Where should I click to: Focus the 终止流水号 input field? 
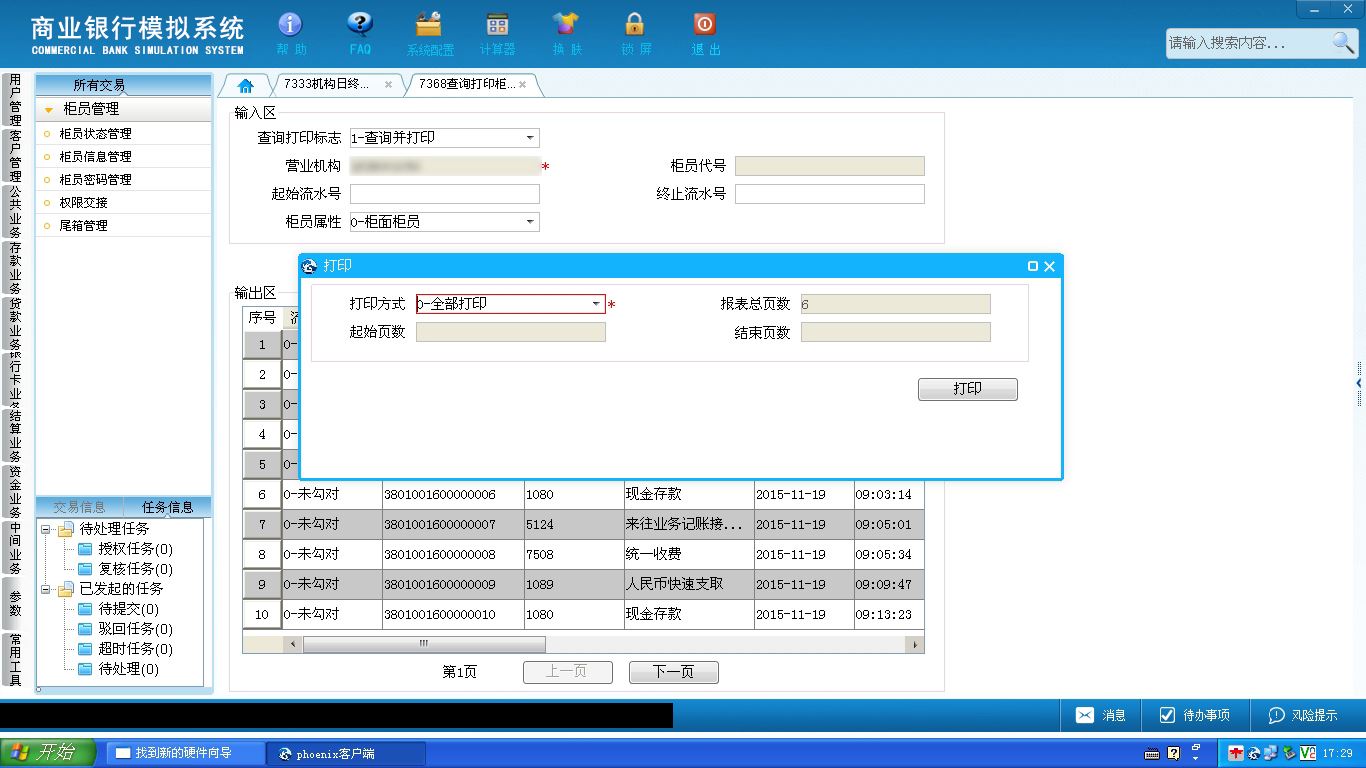(829, 194)
